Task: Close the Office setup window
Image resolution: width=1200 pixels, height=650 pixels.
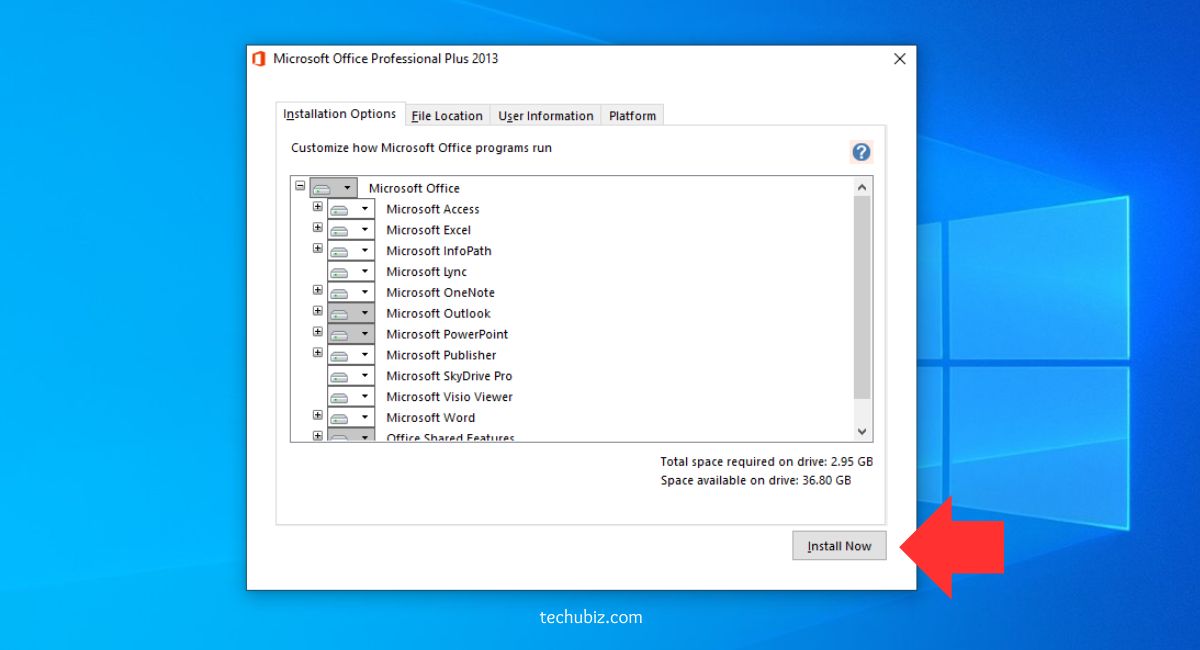Action: pyautogui.click(x=899, y=59)
